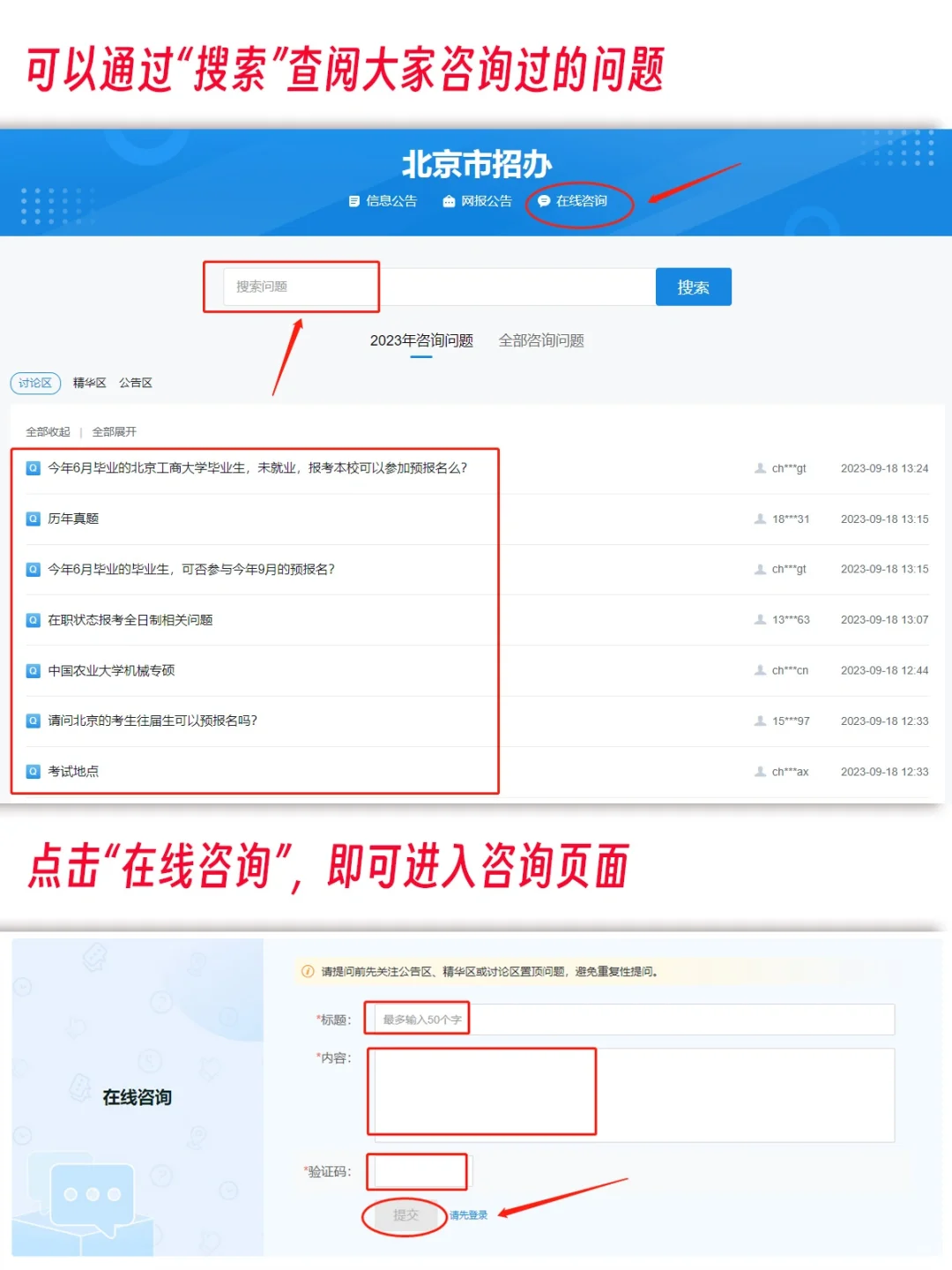The image size is (952, 1270).
Task: Click the 搜索 search button
Action: tap(694, 286)
